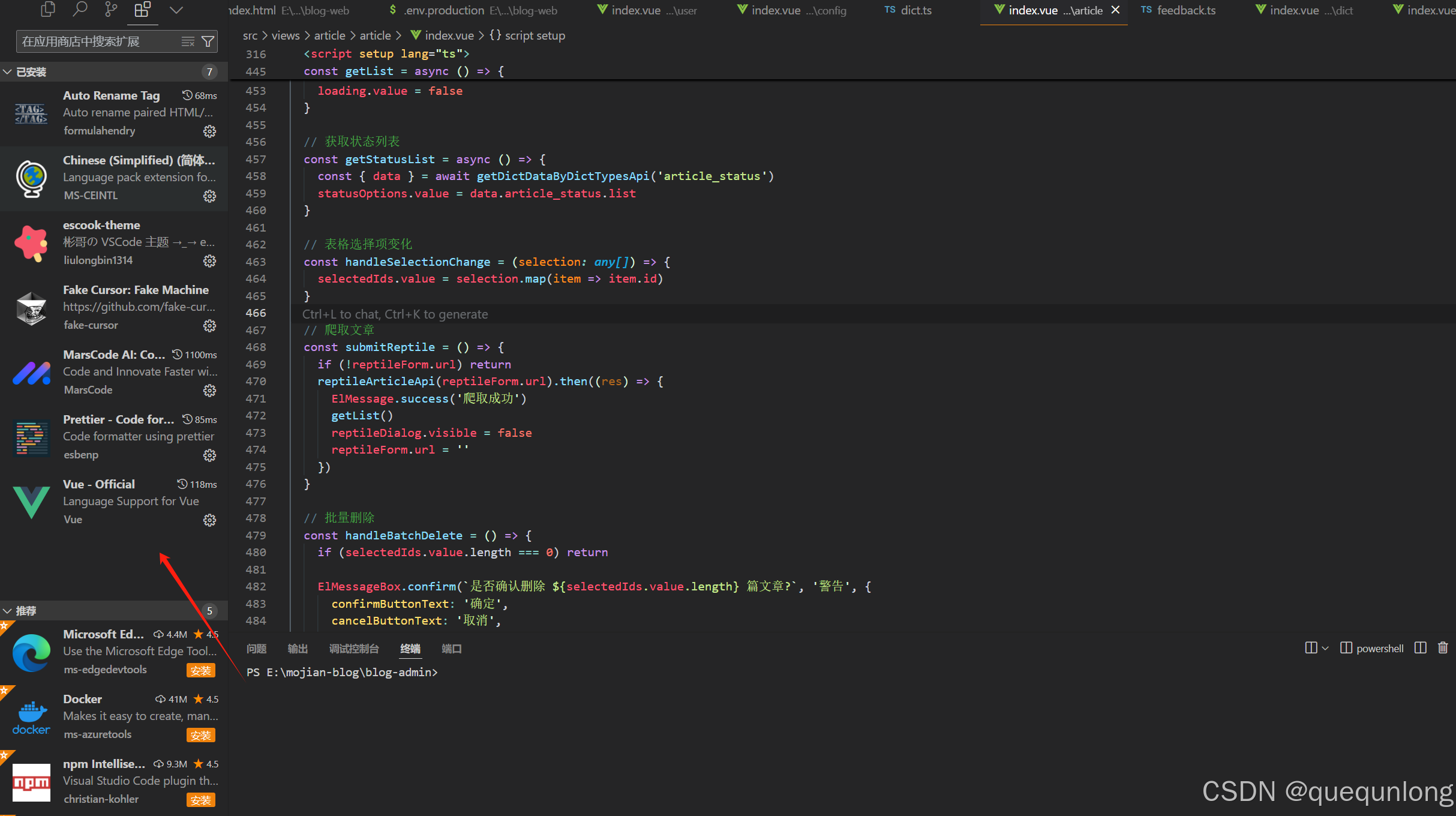
Task: Open the Source Control activity bar icon
Action: coord(111,9)
